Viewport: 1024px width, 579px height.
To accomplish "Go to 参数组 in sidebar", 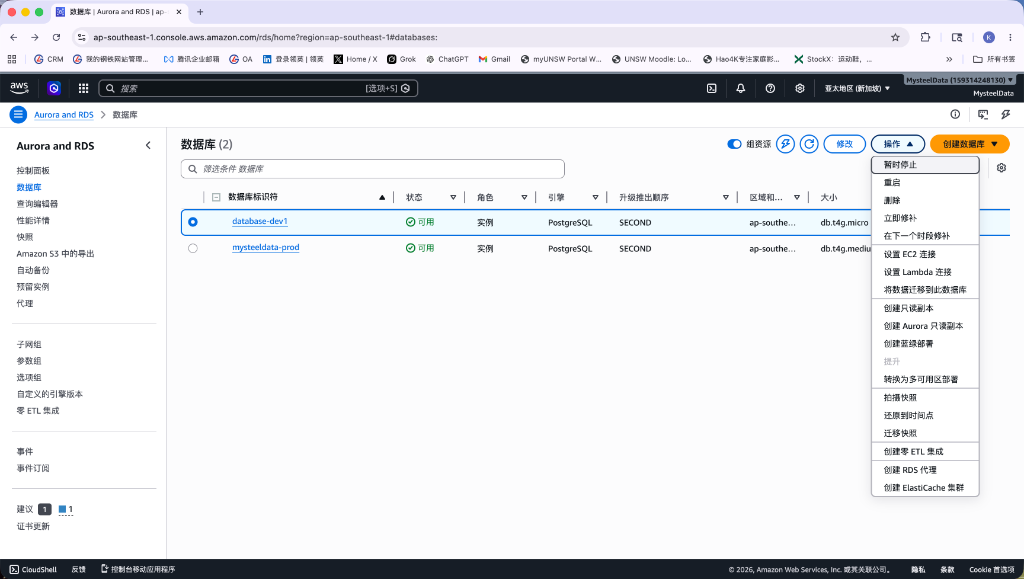I will (x=29, y=361).
